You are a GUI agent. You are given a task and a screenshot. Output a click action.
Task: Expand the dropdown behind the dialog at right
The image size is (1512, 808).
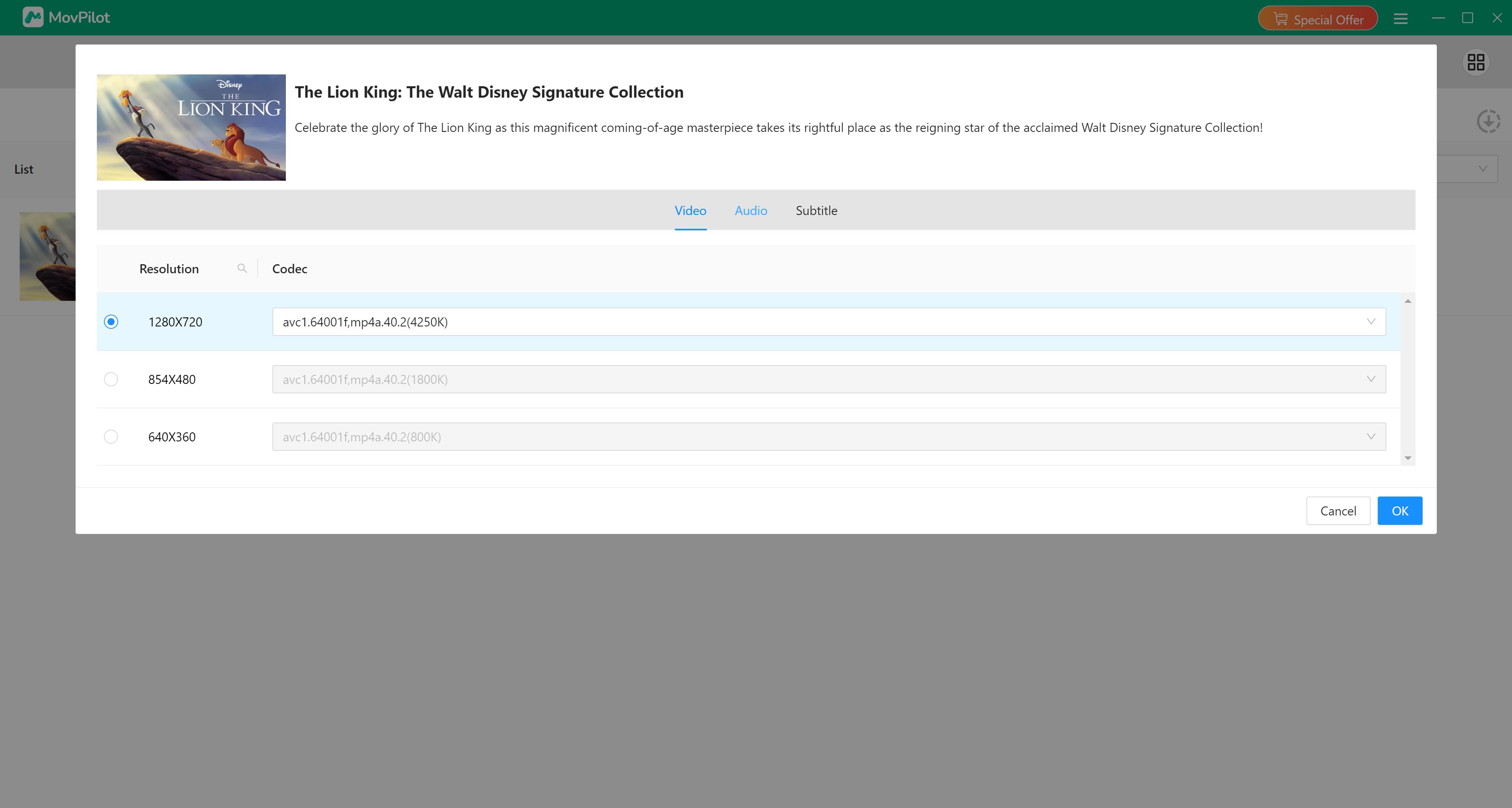coord(1482,169)
